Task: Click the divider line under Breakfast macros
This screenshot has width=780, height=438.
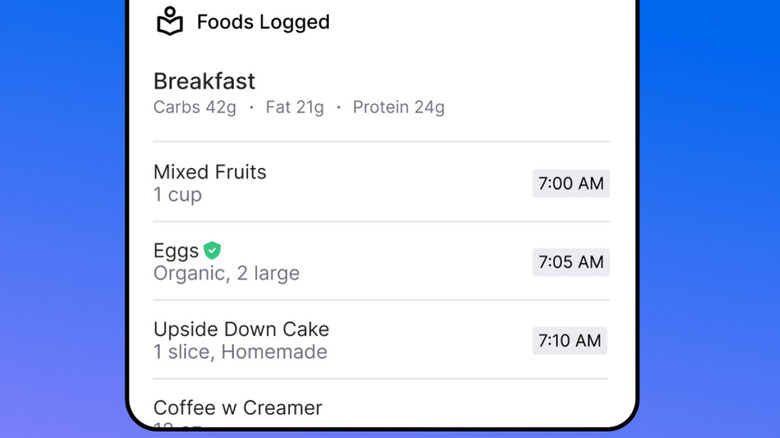Action: tap(381, 142)
